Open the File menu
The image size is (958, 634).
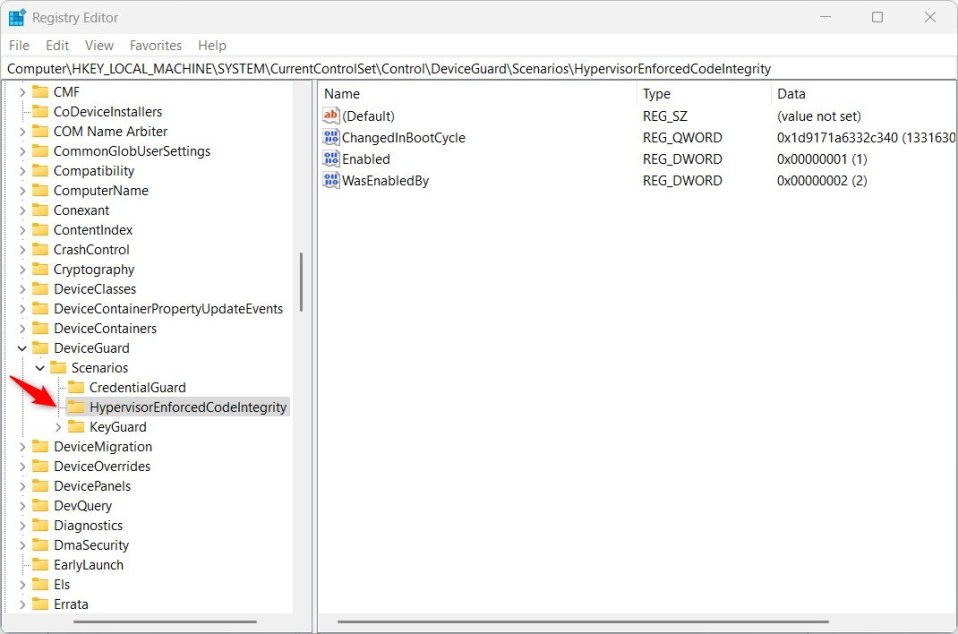coord(18,45)
